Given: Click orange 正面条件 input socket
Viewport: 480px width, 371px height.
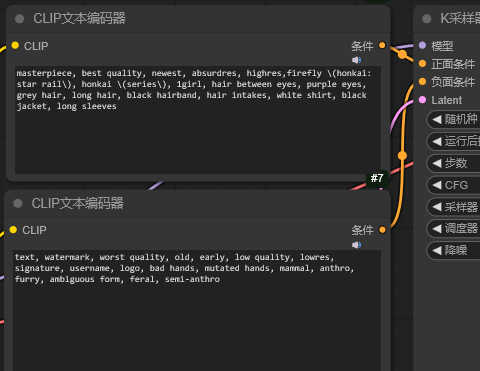Looking at the screenshot, I should coord(422,63).
